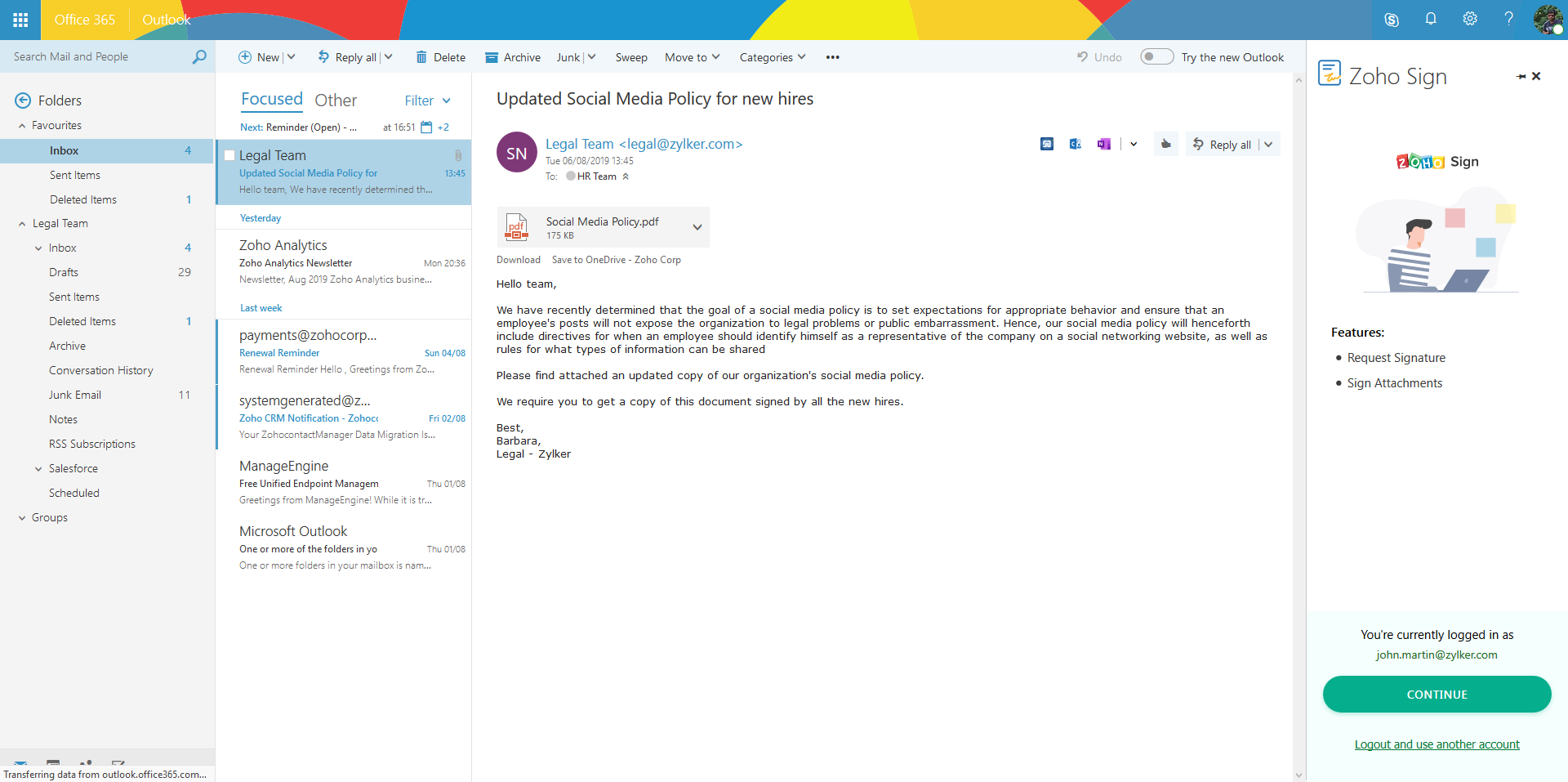Click the CONTINUE button
The image size is (1568, 782).
tap(1437, 695)
